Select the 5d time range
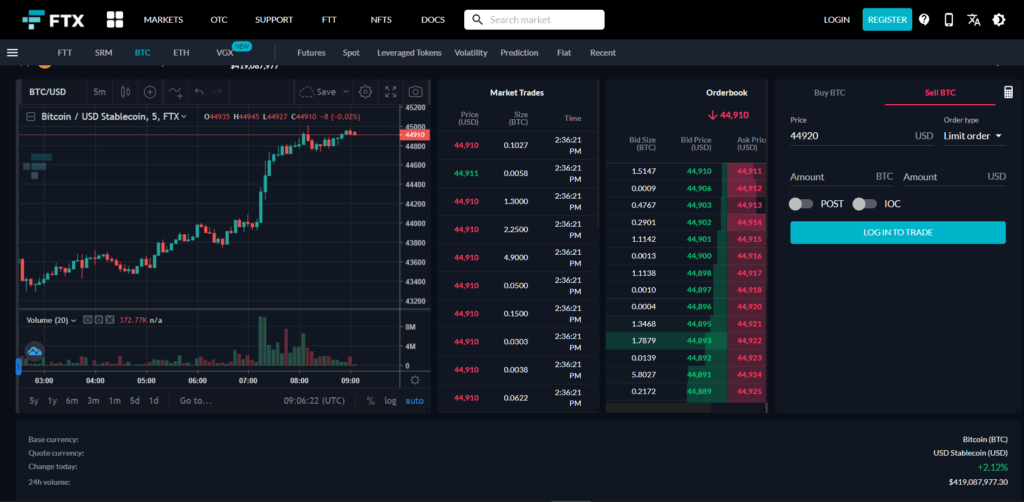The height and width of the screenshot is (502, 1024). [135, 401]
